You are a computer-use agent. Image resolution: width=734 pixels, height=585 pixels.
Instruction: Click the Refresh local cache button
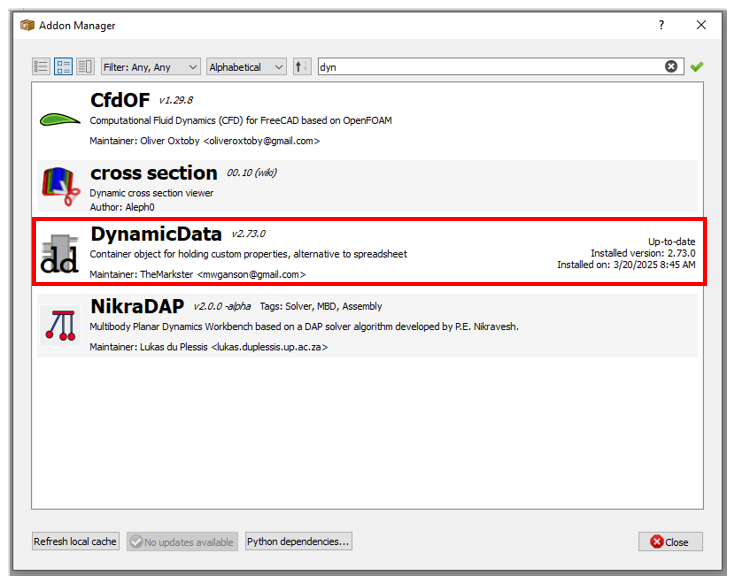(x=75, y=541)
